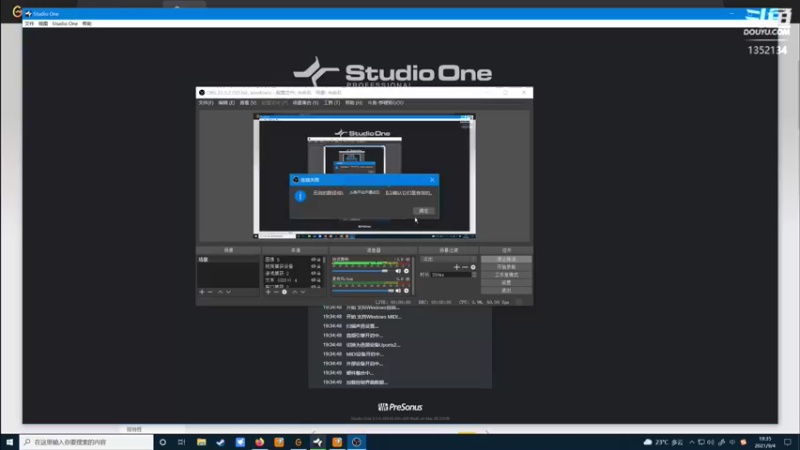
Task: Open OBS 场景集合(S) menu
Action: click(306, 103)
